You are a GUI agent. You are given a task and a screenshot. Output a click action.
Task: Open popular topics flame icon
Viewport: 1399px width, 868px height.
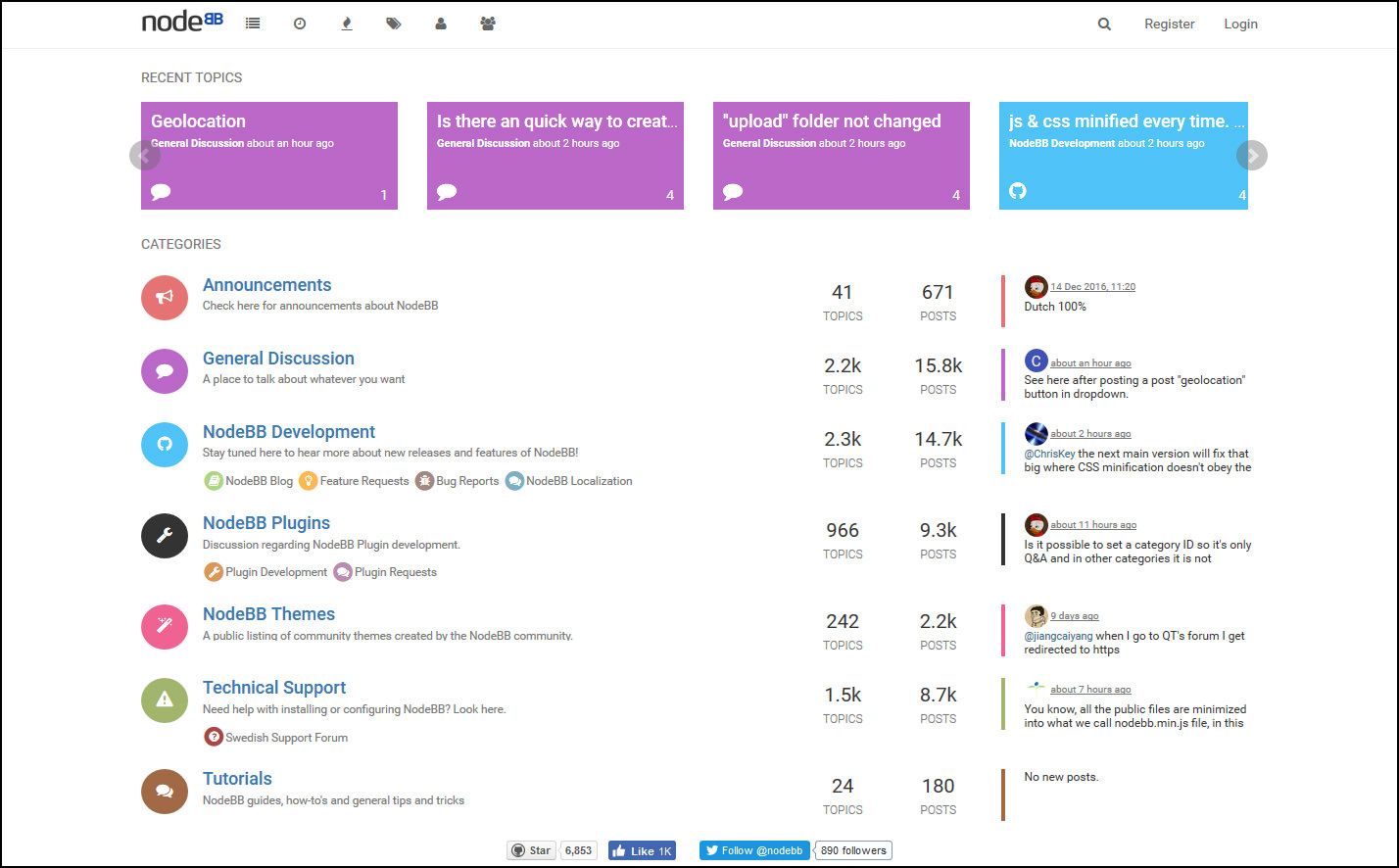[x=347, y=24]
